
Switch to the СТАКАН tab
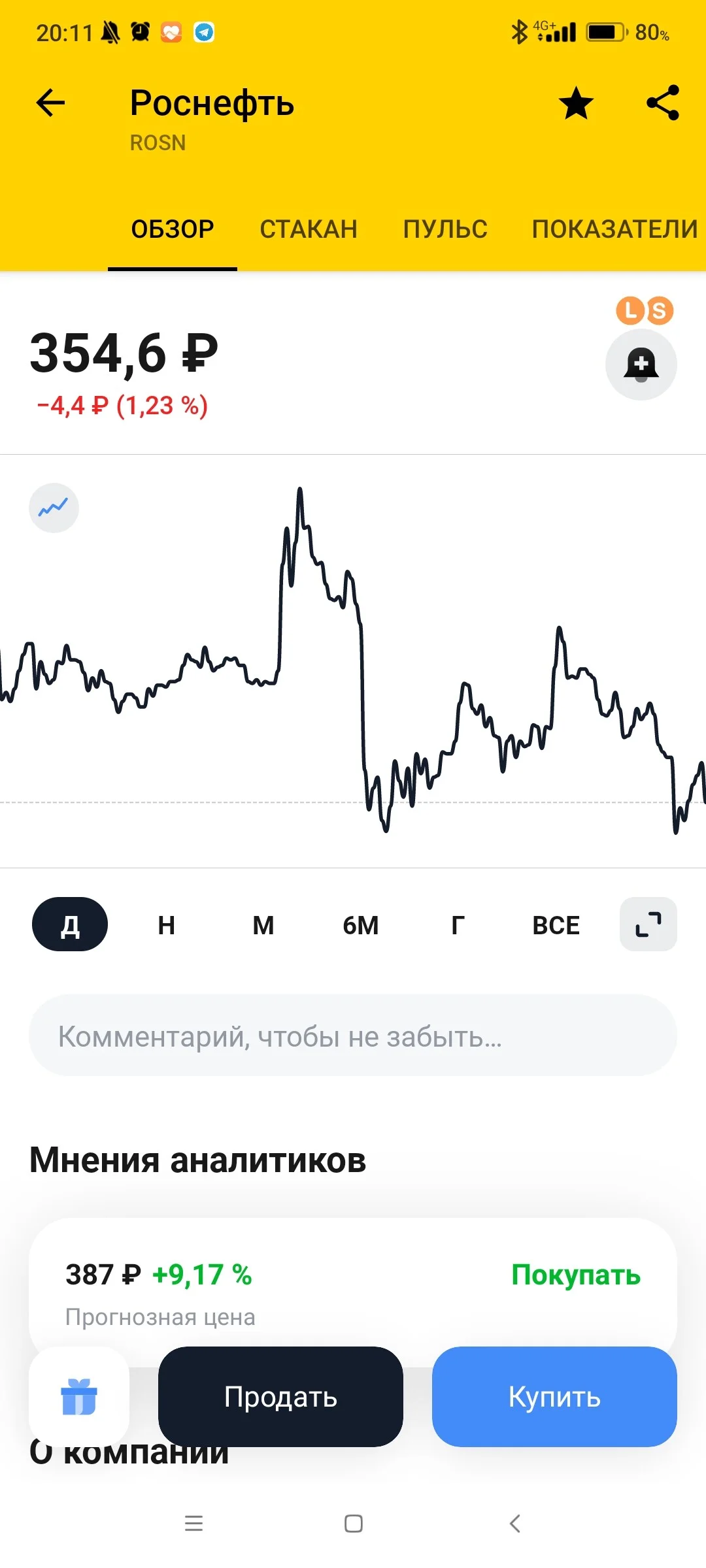(309, 229)
